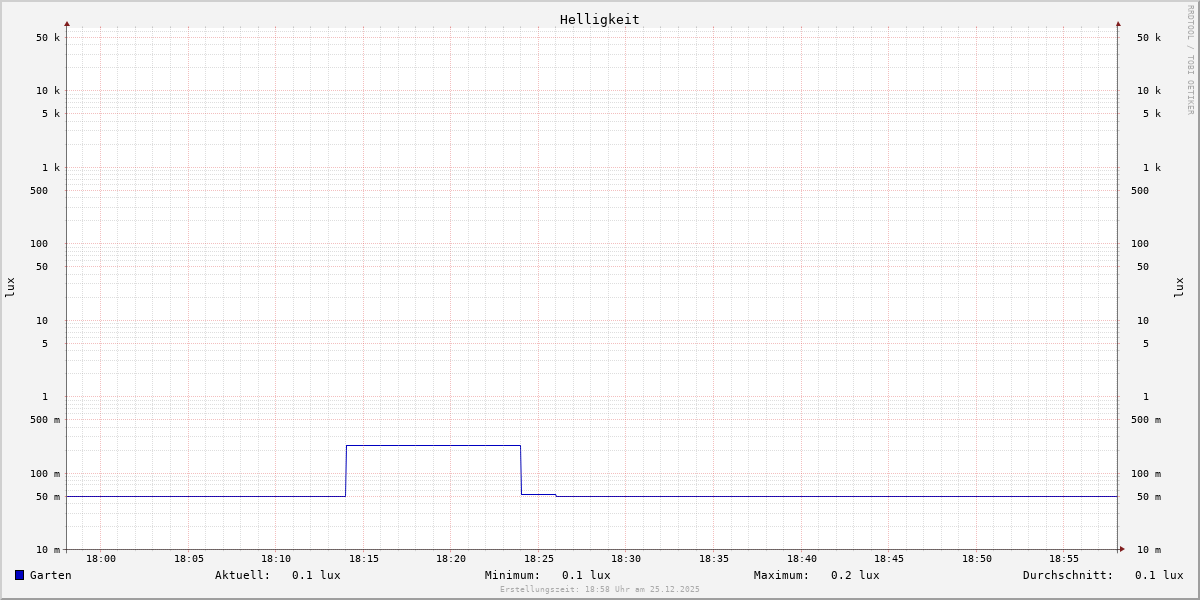Click the 18:15 time axis label
1200x600 pixels.
click(x=364, y=559)
